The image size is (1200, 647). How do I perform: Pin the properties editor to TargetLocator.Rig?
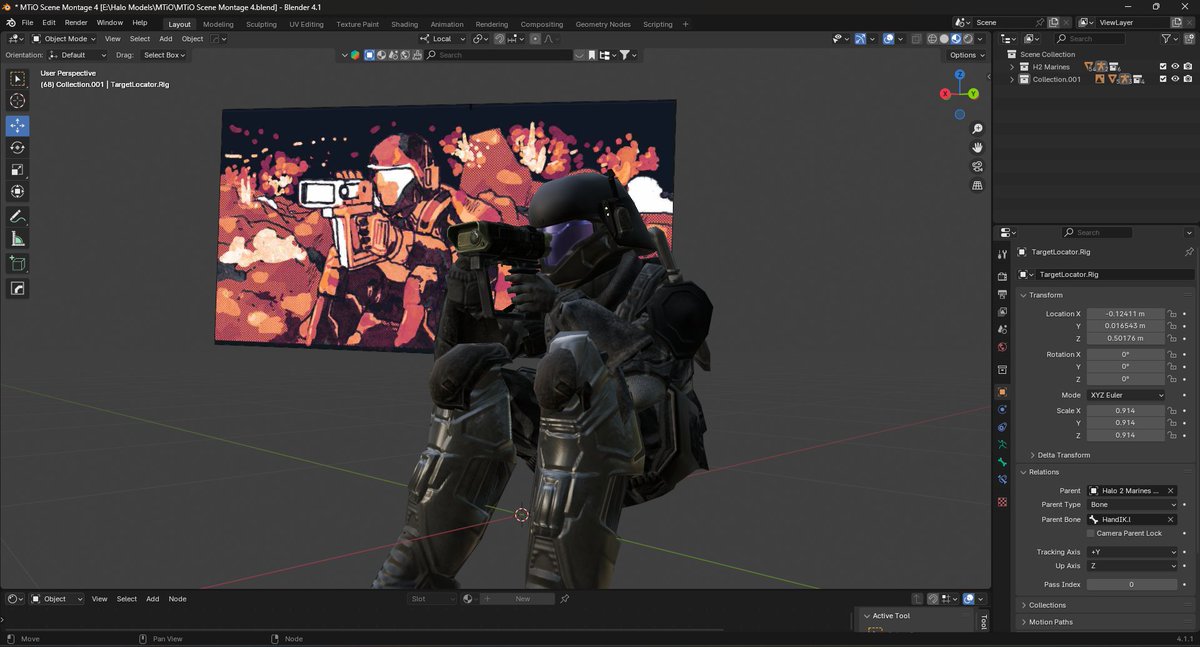click(1189, 252)
